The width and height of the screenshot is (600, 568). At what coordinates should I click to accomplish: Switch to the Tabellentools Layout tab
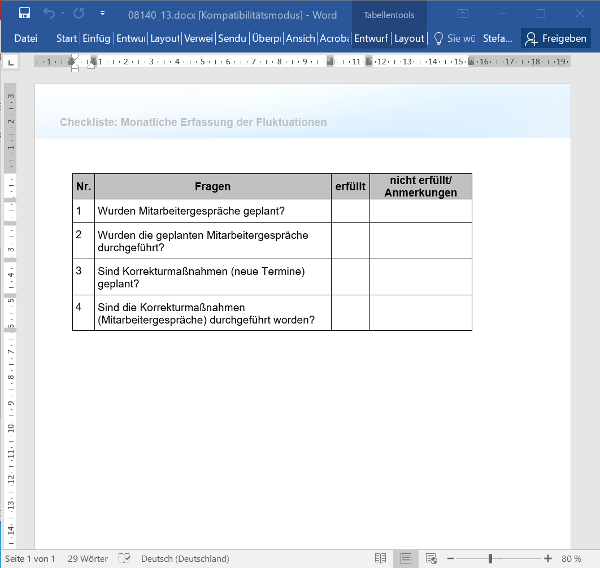pyautogui.click(x=409, y=38)
